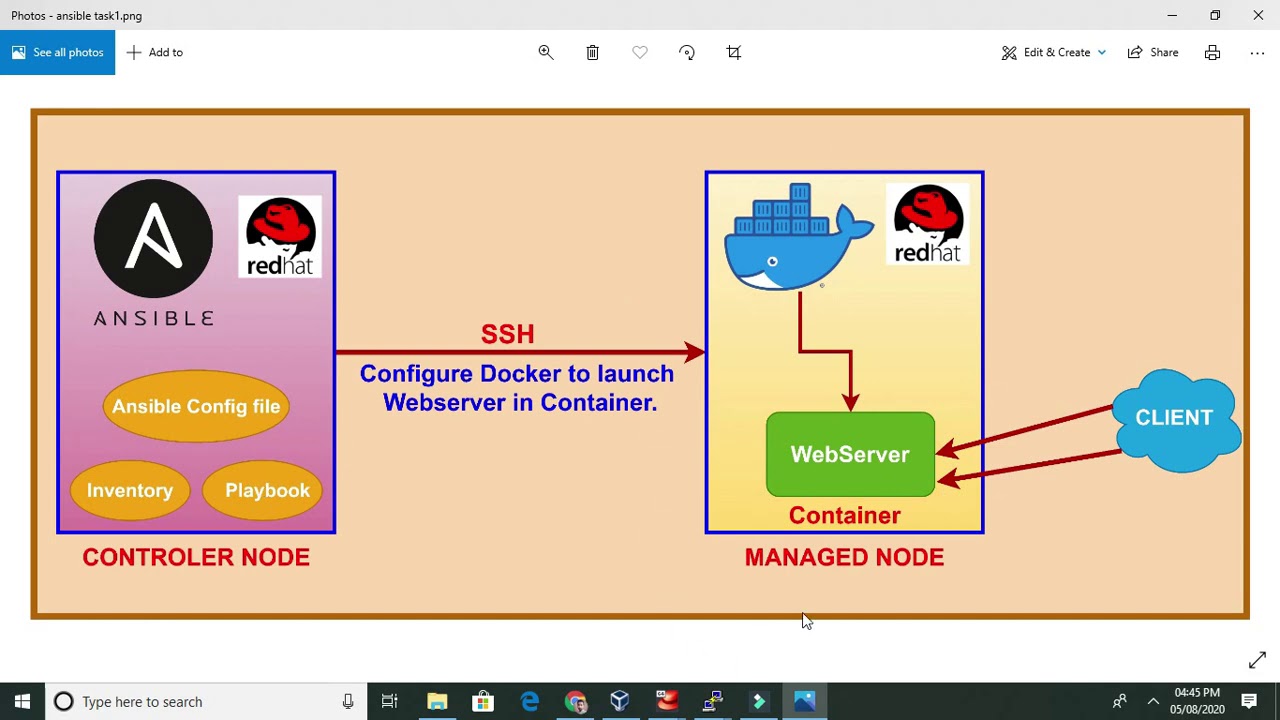The height and width of the screenshot is (720, 1280).
Task: Delete the photo with trash icon
Action: point(592,52)
